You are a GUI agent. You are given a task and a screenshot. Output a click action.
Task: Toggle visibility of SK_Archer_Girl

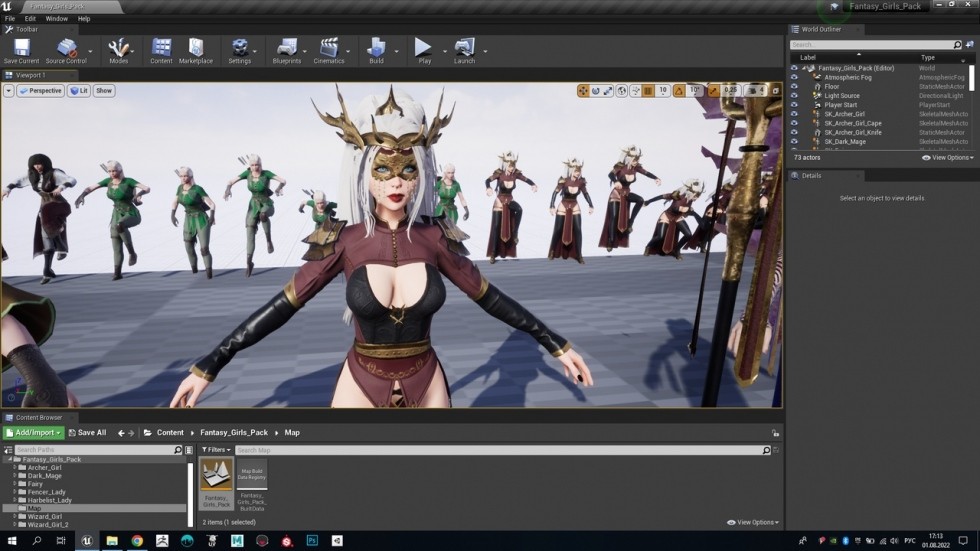pos(794,114)
